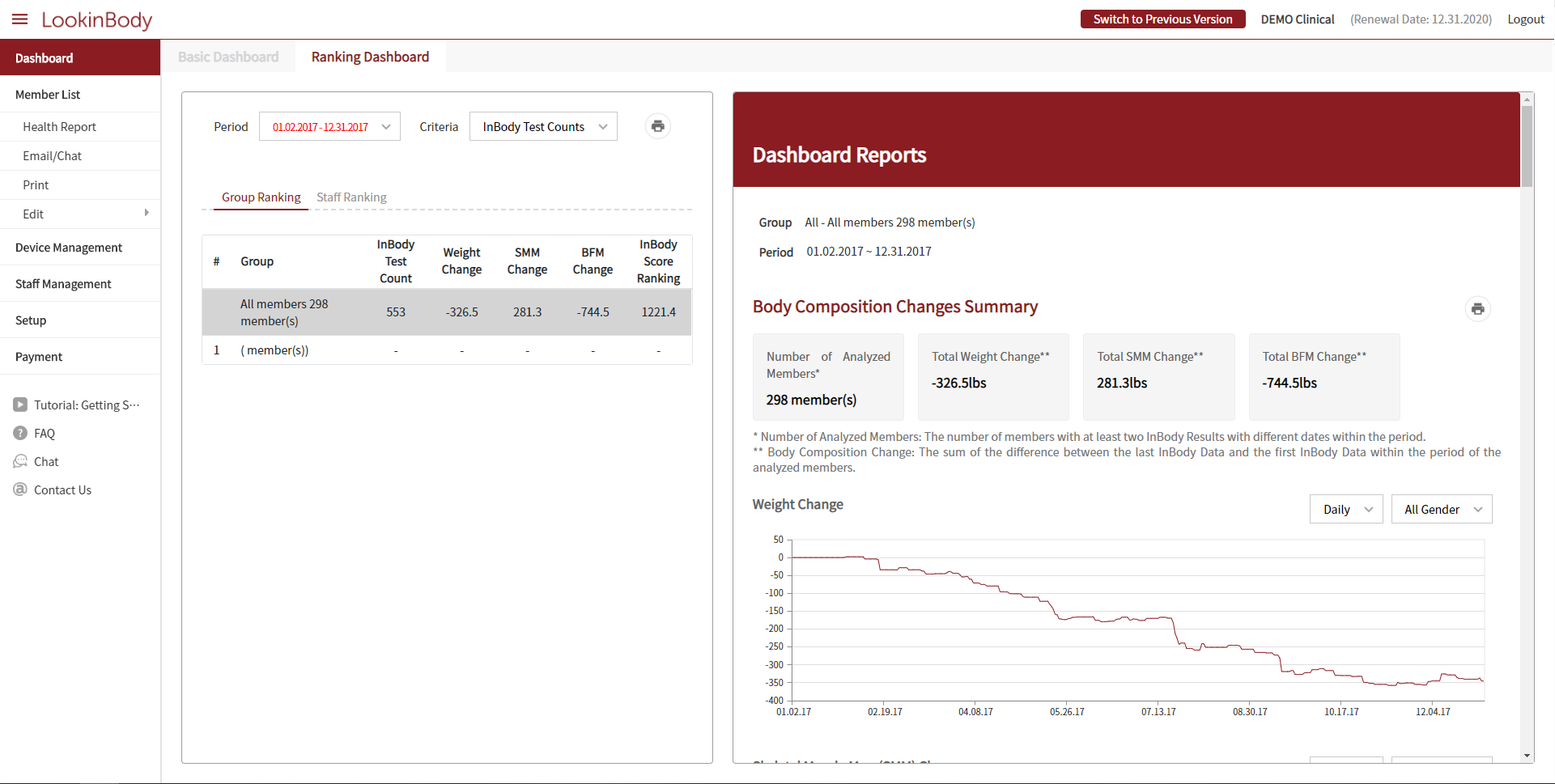Switch to the Basic Dashboard tab
The width and height of the screenshot is (1555, 784).
(228, 57)
